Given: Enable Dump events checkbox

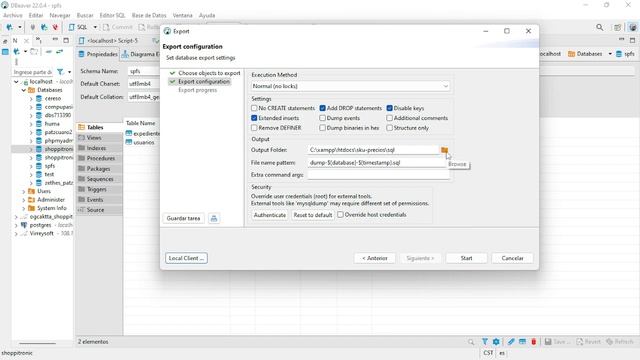Looking at the screenshot, I should 322,118.
